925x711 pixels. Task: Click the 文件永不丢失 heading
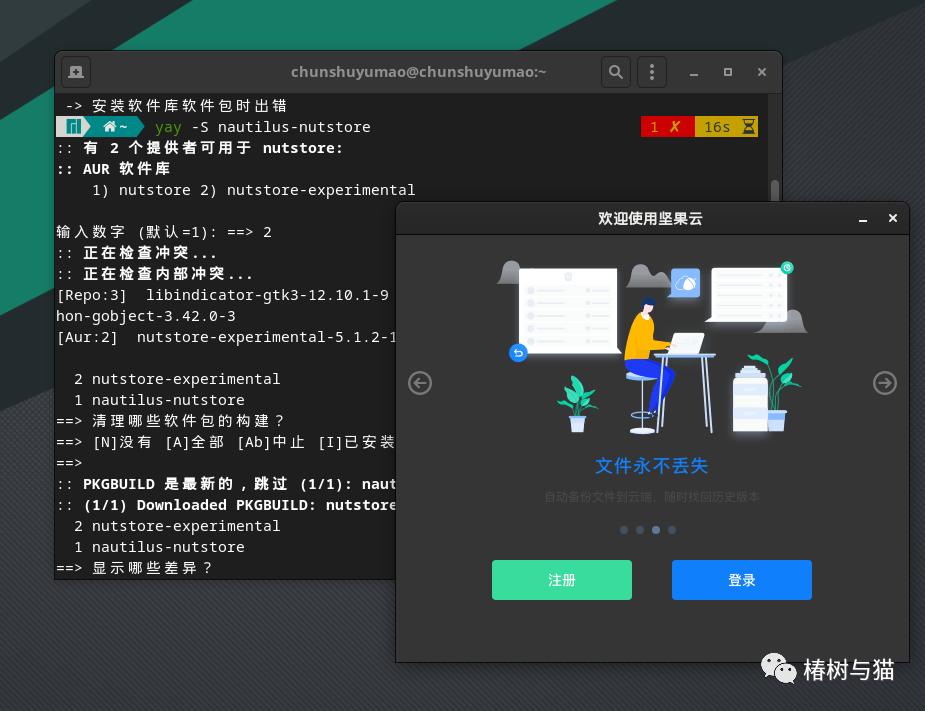652,466
